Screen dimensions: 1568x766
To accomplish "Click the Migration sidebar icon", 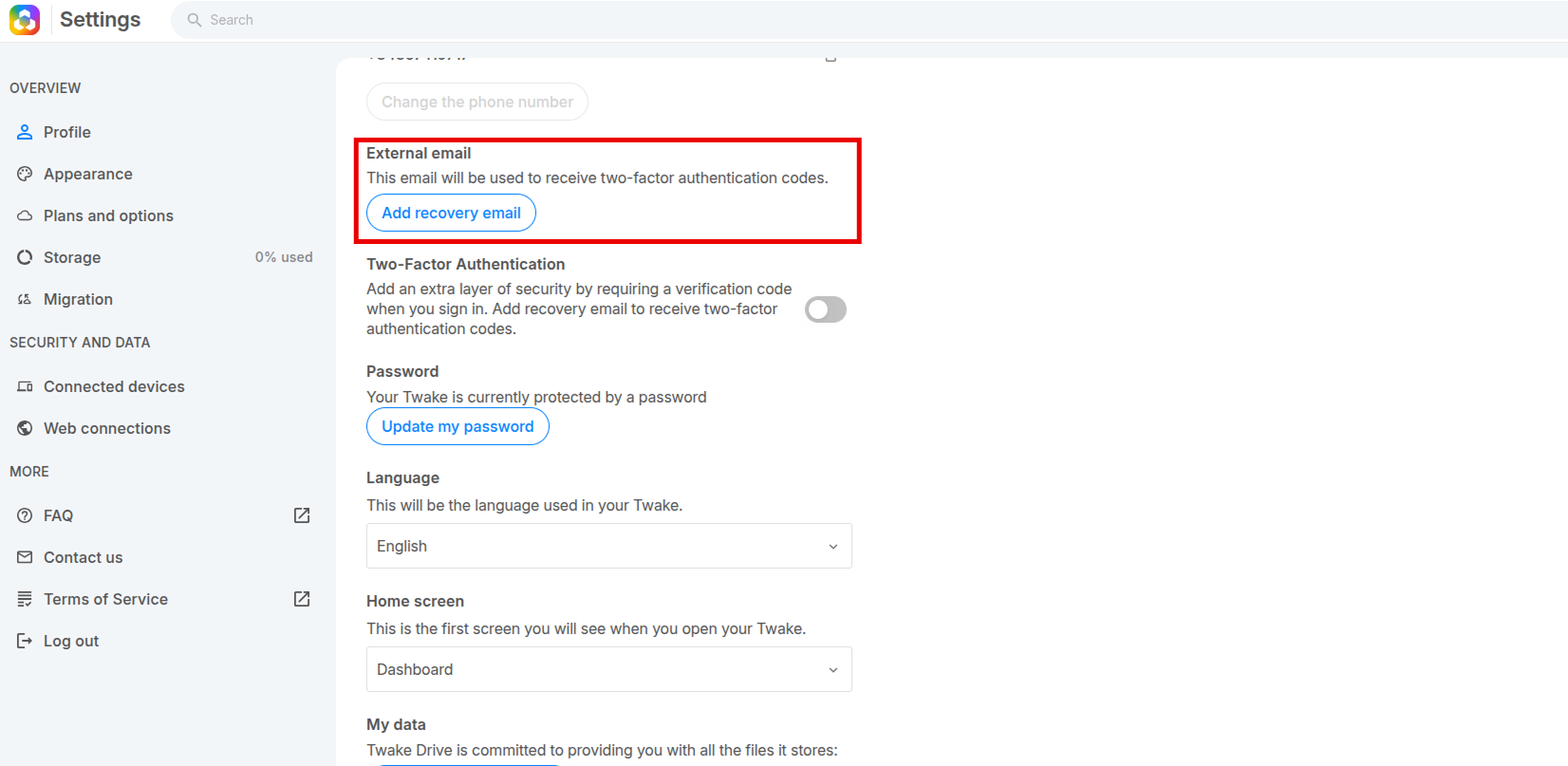I will pos(25,299).
